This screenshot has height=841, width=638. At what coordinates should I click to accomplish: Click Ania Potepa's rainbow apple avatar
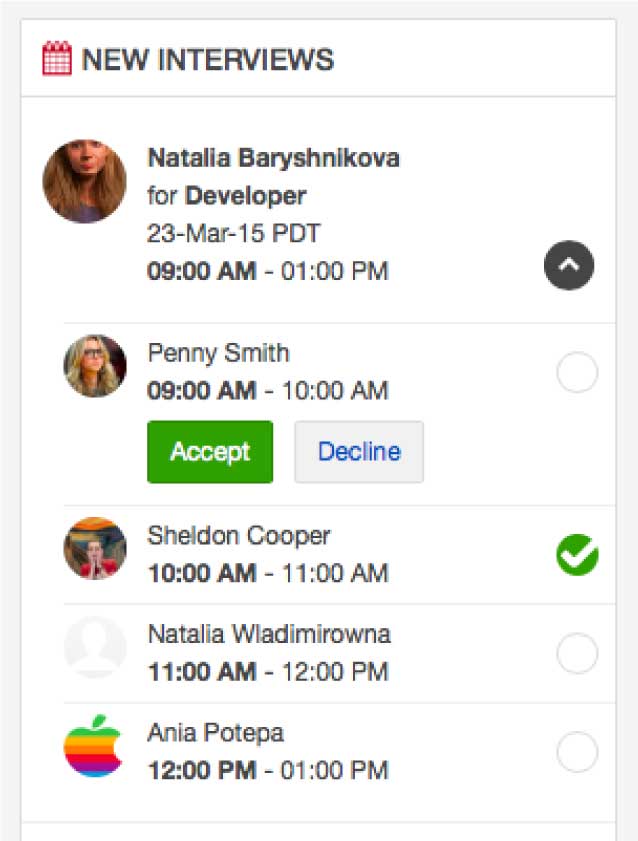coord(93,746)
